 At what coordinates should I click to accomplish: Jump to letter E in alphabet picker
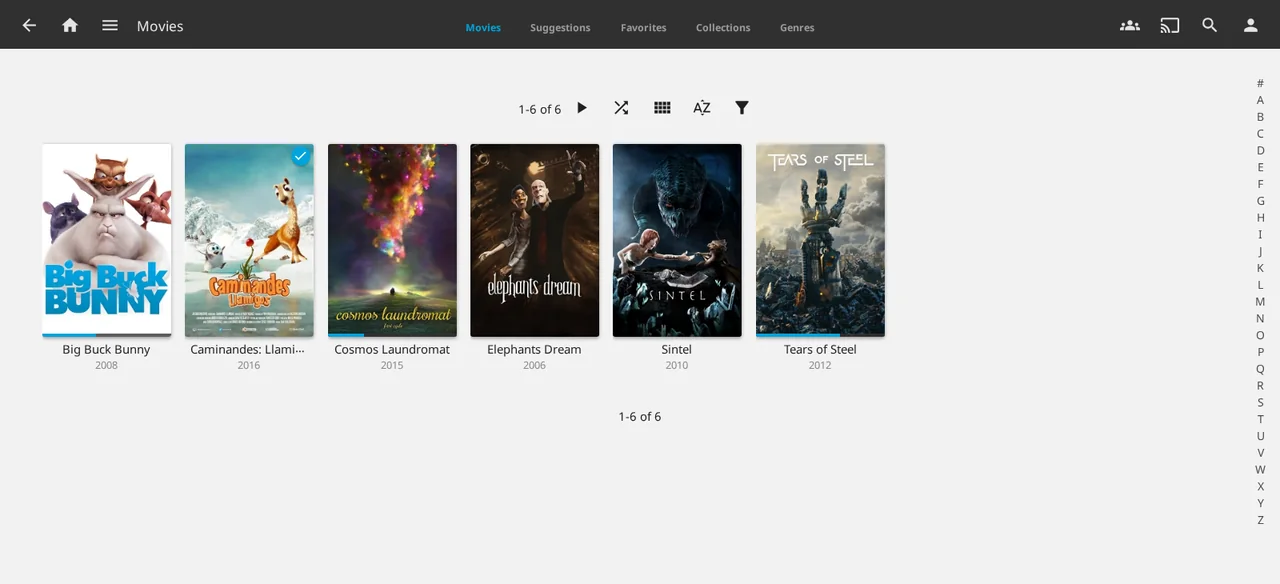coord(1260,167)
